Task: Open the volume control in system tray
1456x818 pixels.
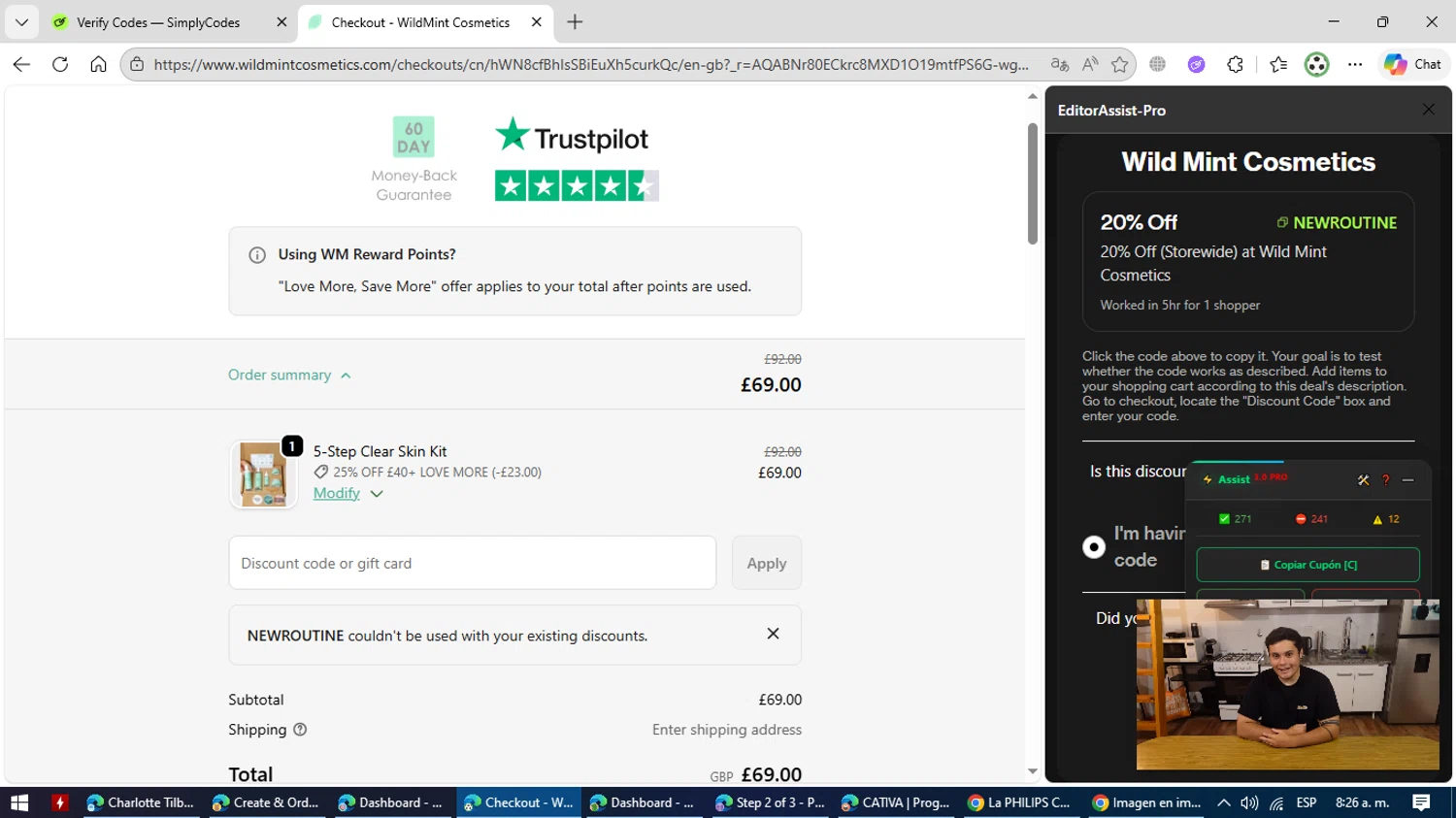Action: click(x=1249, y=802)
